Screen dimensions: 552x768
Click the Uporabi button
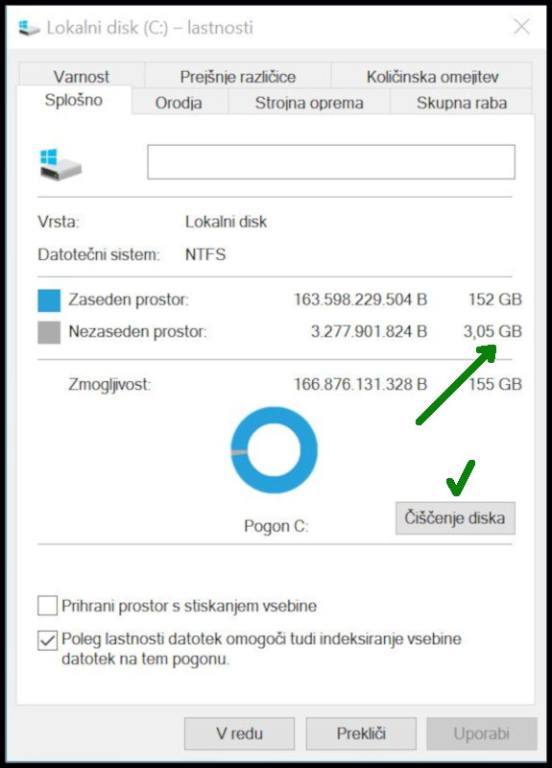point(482,733)
